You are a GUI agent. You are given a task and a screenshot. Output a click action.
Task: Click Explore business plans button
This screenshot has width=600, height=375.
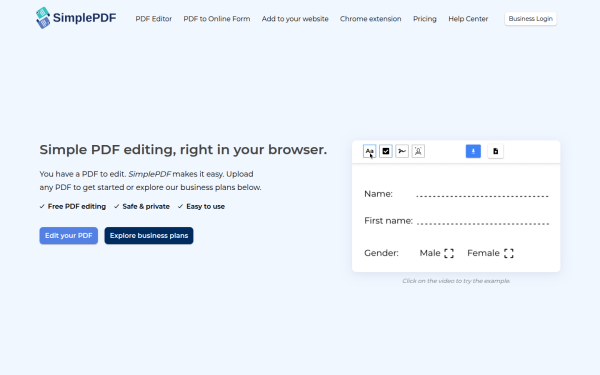pyautogui.click(x=149, y=236)
